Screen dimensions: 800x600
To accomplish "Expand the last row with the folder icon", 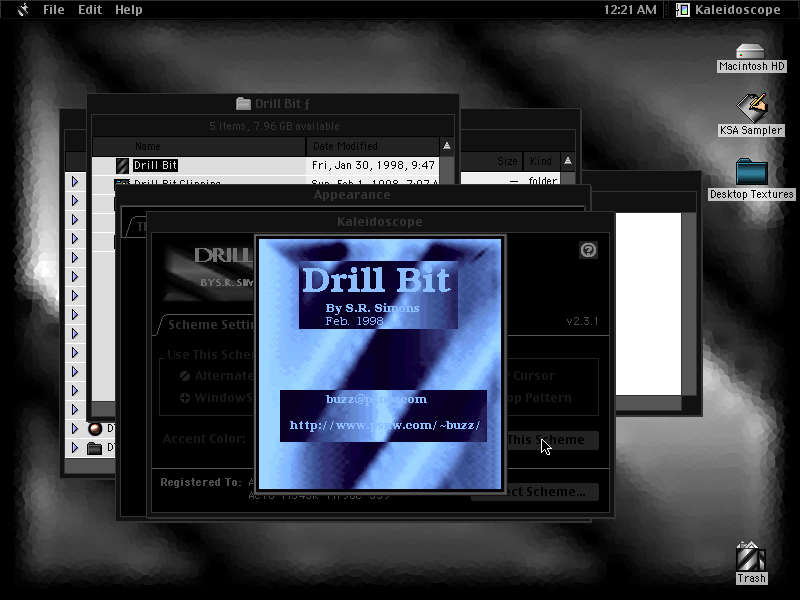I will [x=75, y=448].
